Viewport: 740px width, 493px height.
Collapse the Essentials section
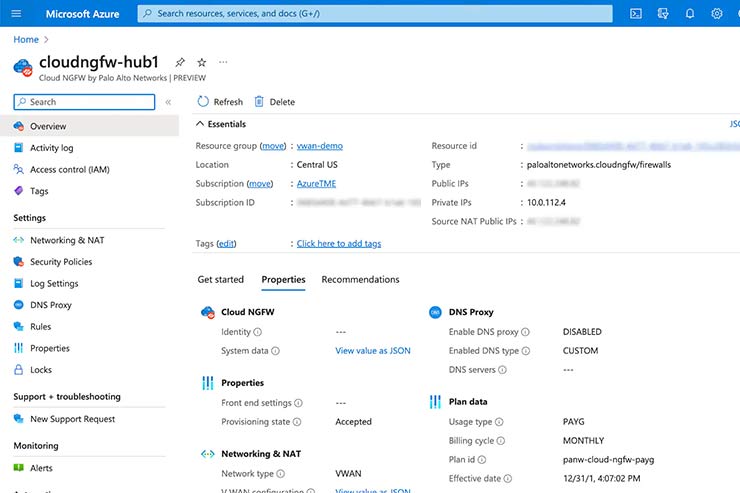pyautogui.click(x=200, y=124)
